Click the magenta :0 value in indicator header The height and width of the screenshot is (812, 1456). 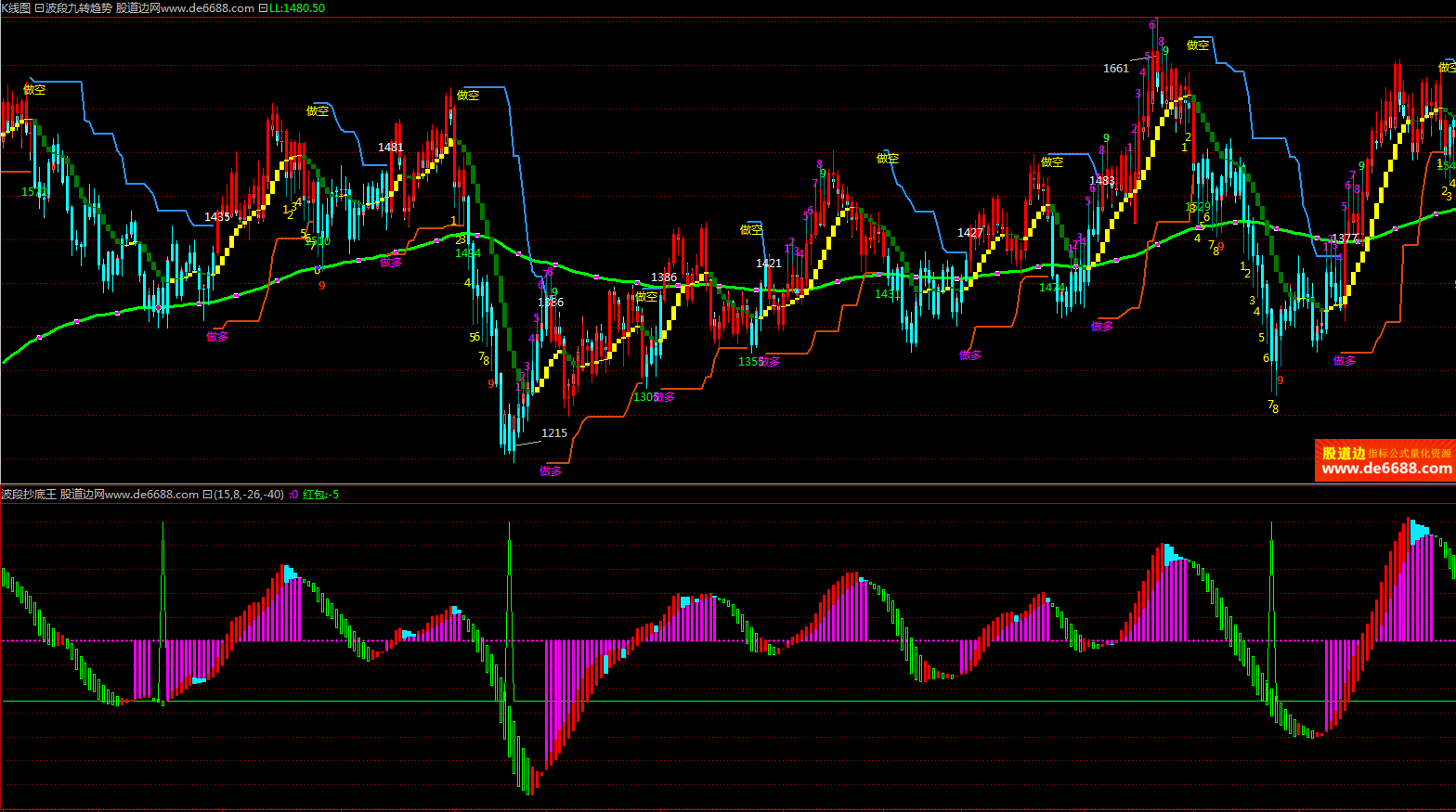click(293, 495)
